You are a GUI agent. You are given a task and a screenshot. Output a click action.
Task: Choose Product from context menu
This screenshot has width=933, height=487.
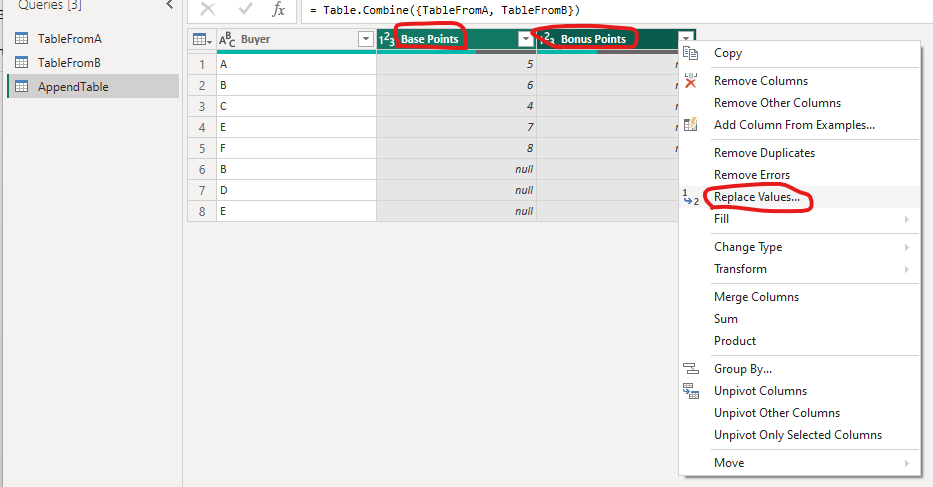point(735,341)
